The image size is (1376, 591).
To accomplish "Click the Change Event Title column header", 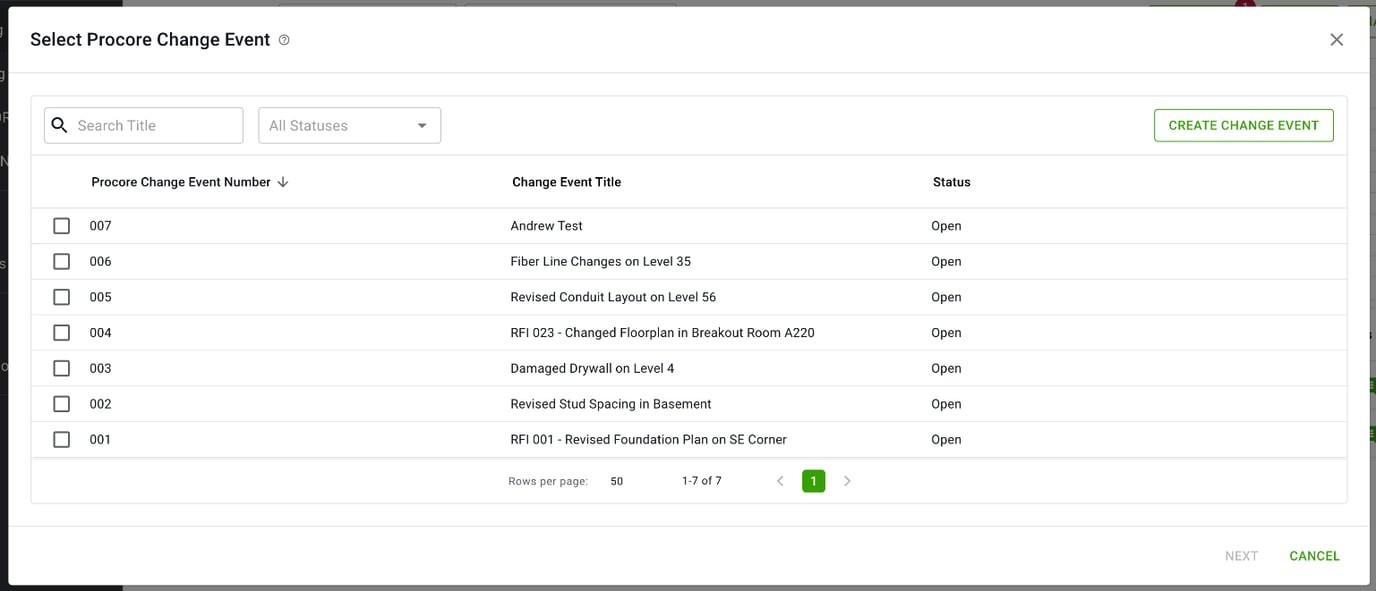I will pyautogui.click(x=566, y=182).
